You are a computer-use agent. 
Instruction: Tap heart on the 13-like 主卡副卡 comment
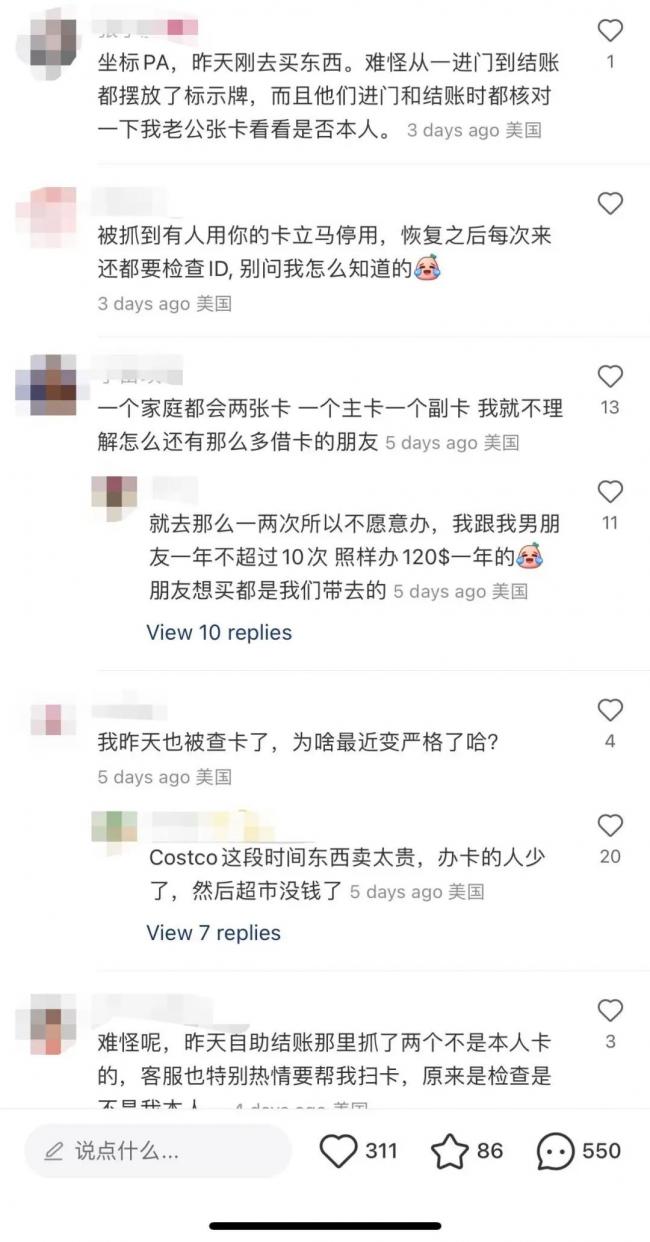(610, 376)
